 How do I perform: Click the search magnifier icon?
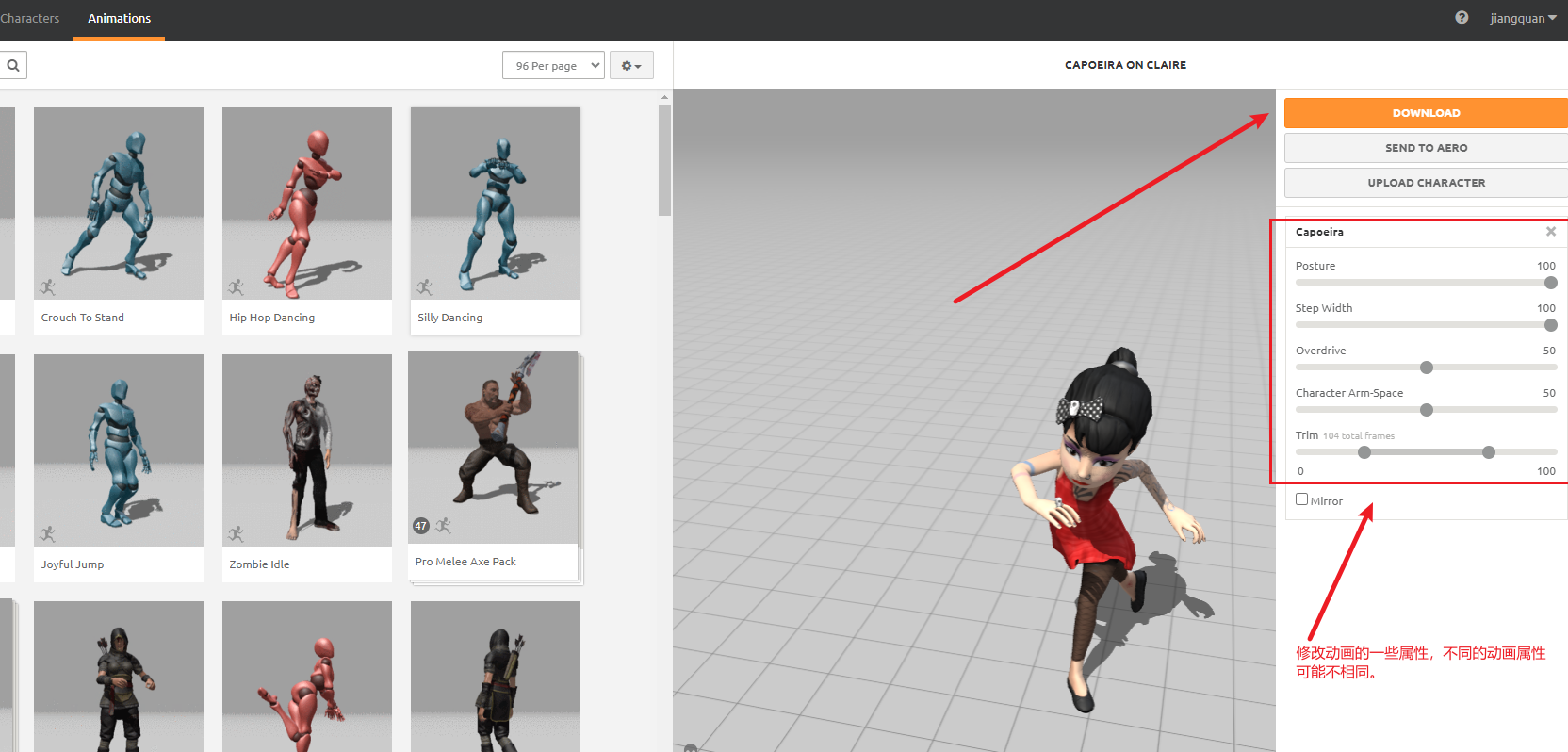pyautogui.click(x=13, y=65)
